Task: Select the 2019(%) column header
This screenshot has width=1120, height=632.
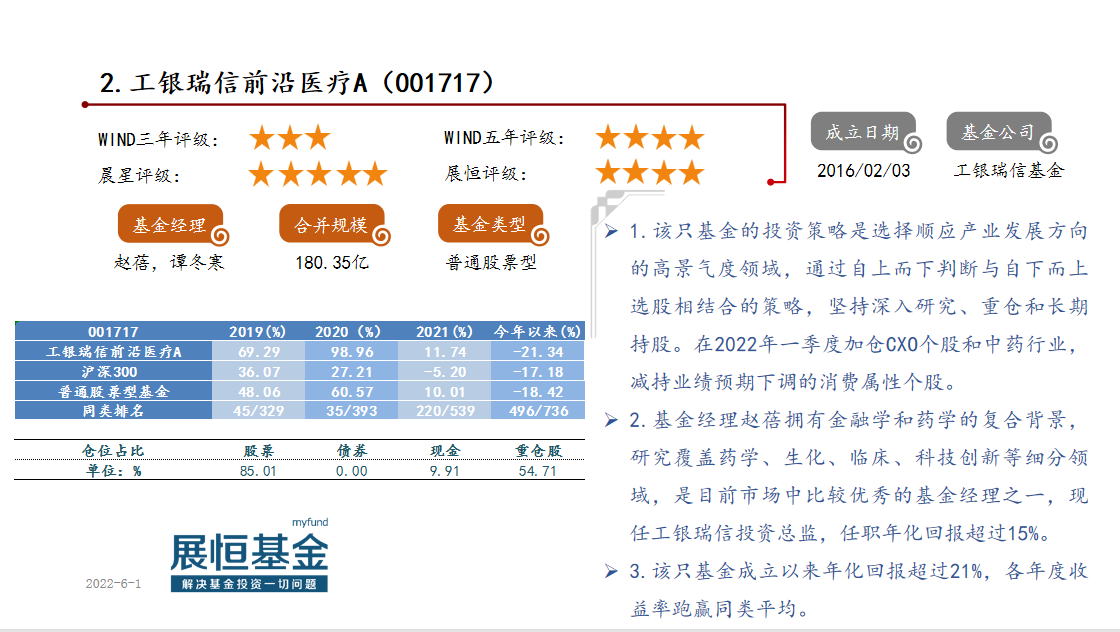Action: click(x=258, y=331)
